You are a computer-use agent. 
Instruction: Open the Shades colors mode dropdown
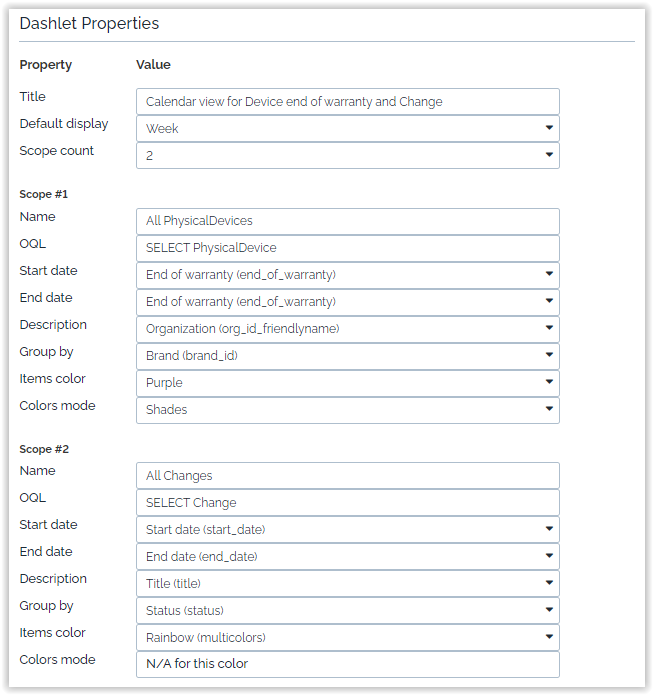click(347, 410)
